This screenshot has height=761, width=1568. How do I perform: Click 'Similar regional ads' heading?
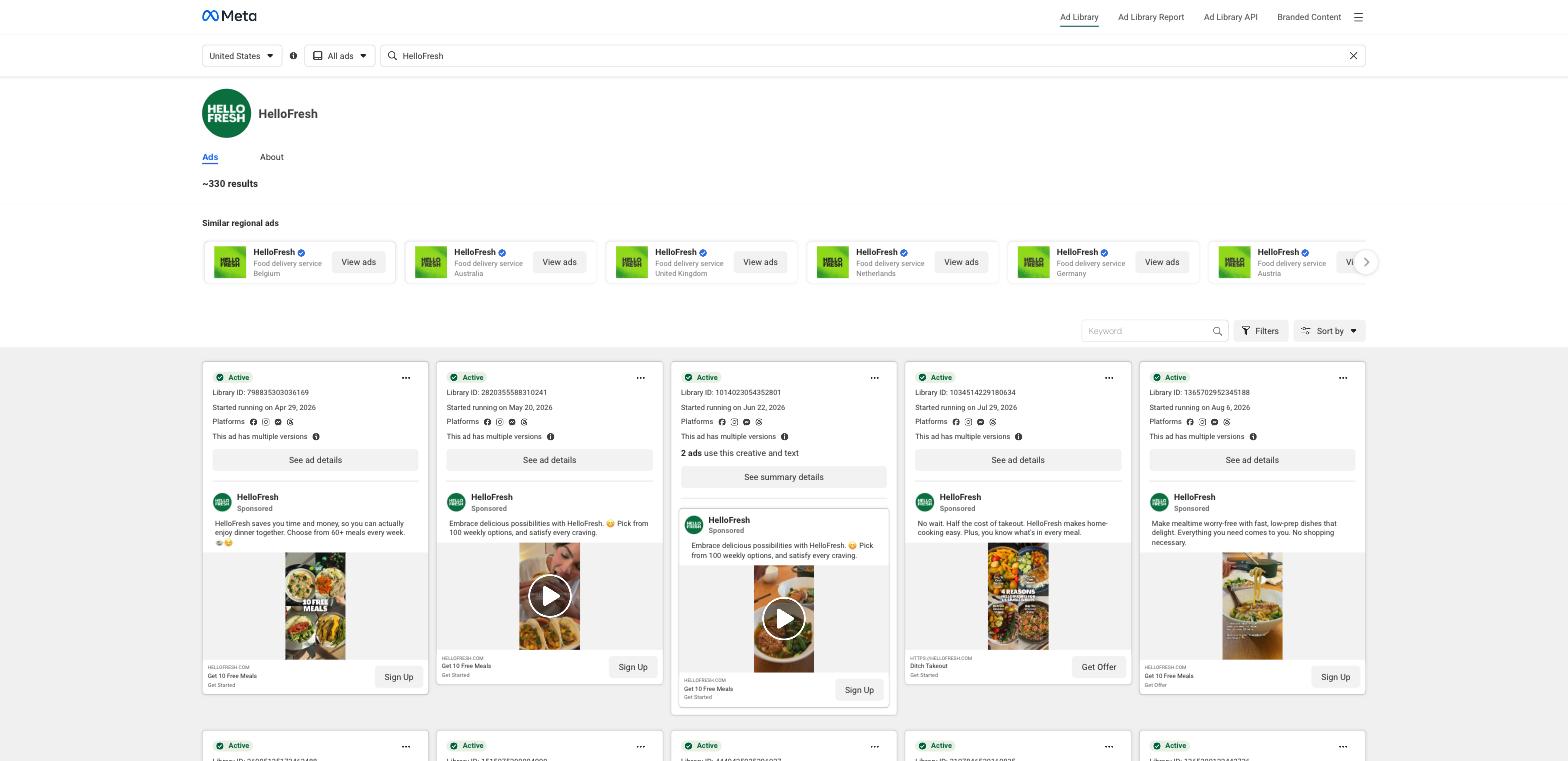coord(240,223)
